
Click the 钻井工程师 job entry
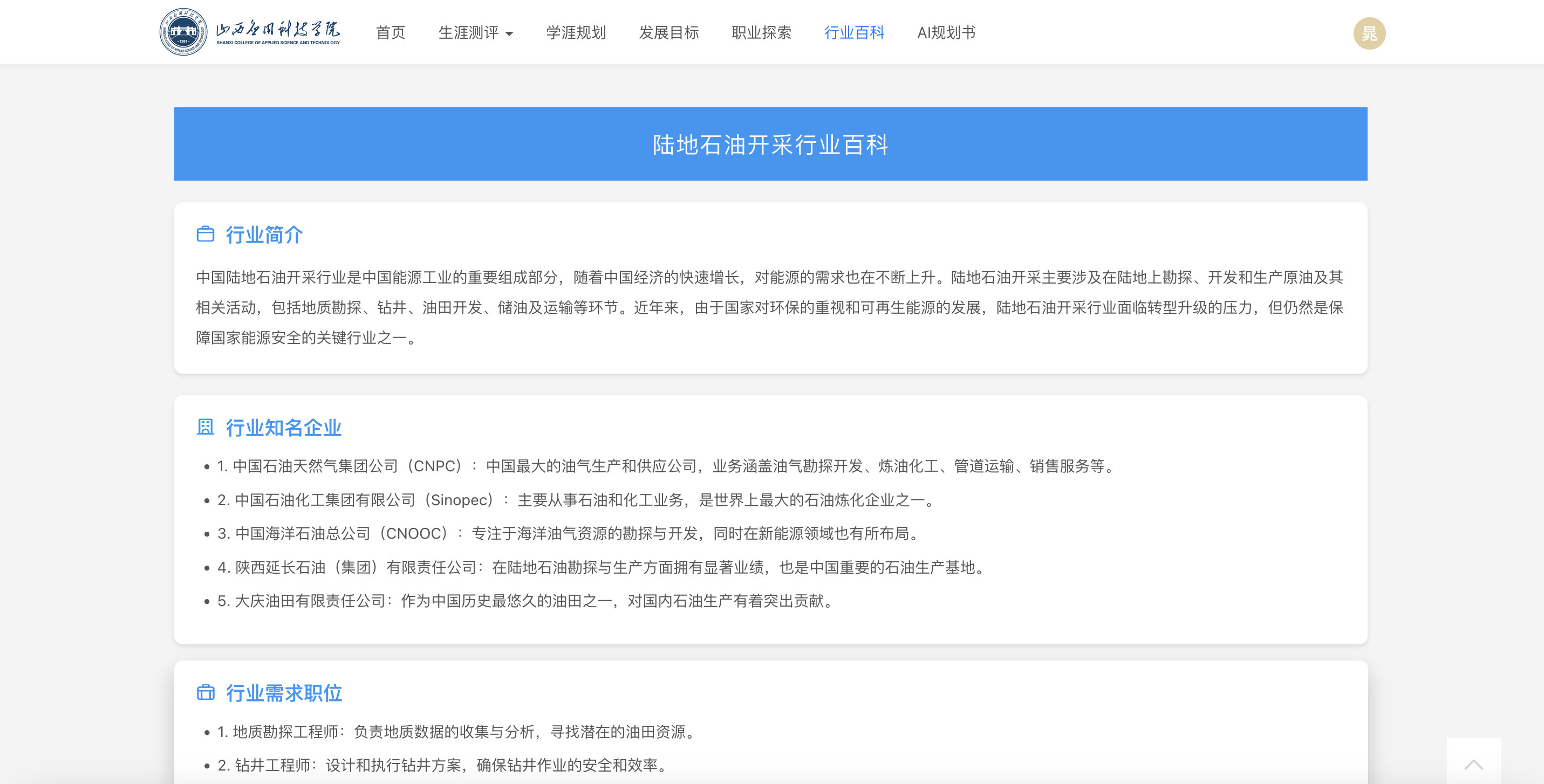442,766
